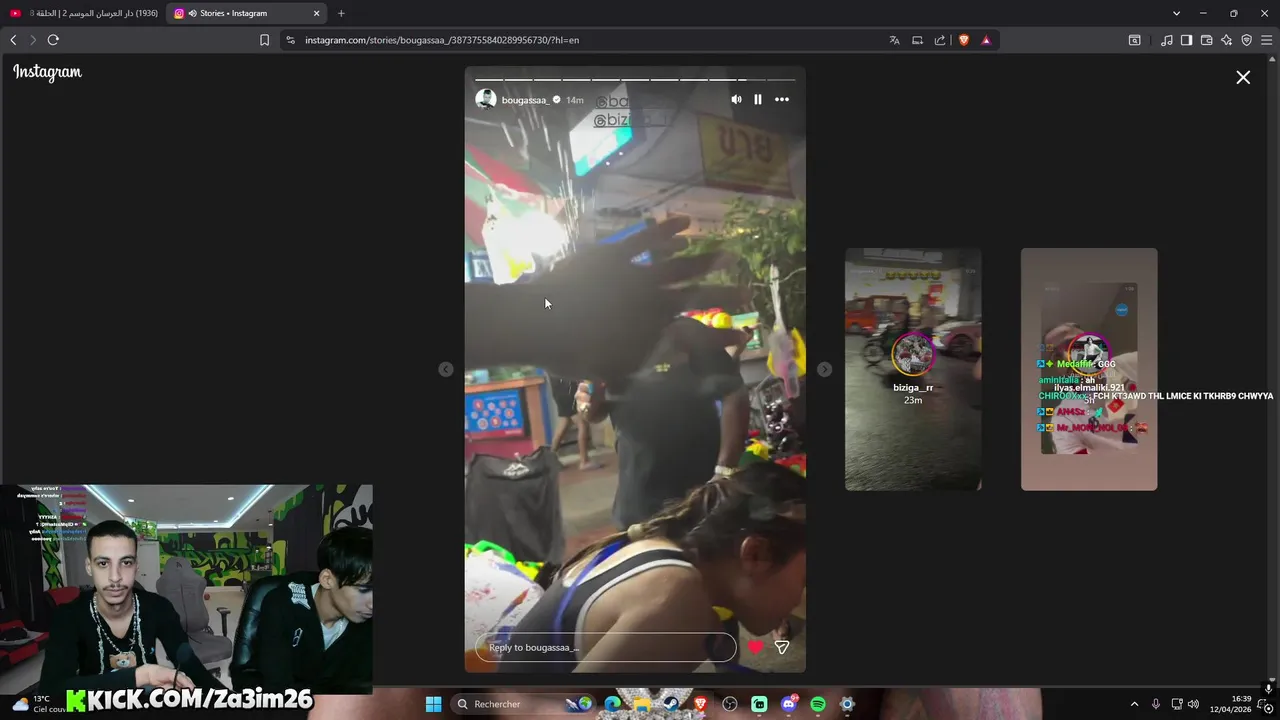Viewport: 1280px width, 720px height.
Task: Click the Instagram logo
Action: [x=47, y=72]
